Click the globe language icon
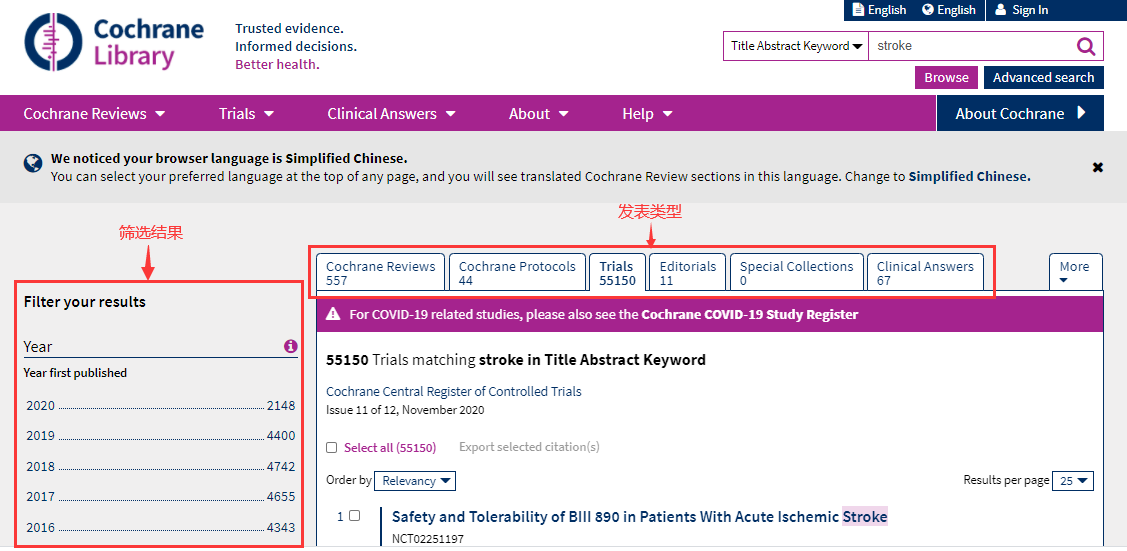Image resolution: width=1127 pixels, height=551 pixels. [928, 10]
